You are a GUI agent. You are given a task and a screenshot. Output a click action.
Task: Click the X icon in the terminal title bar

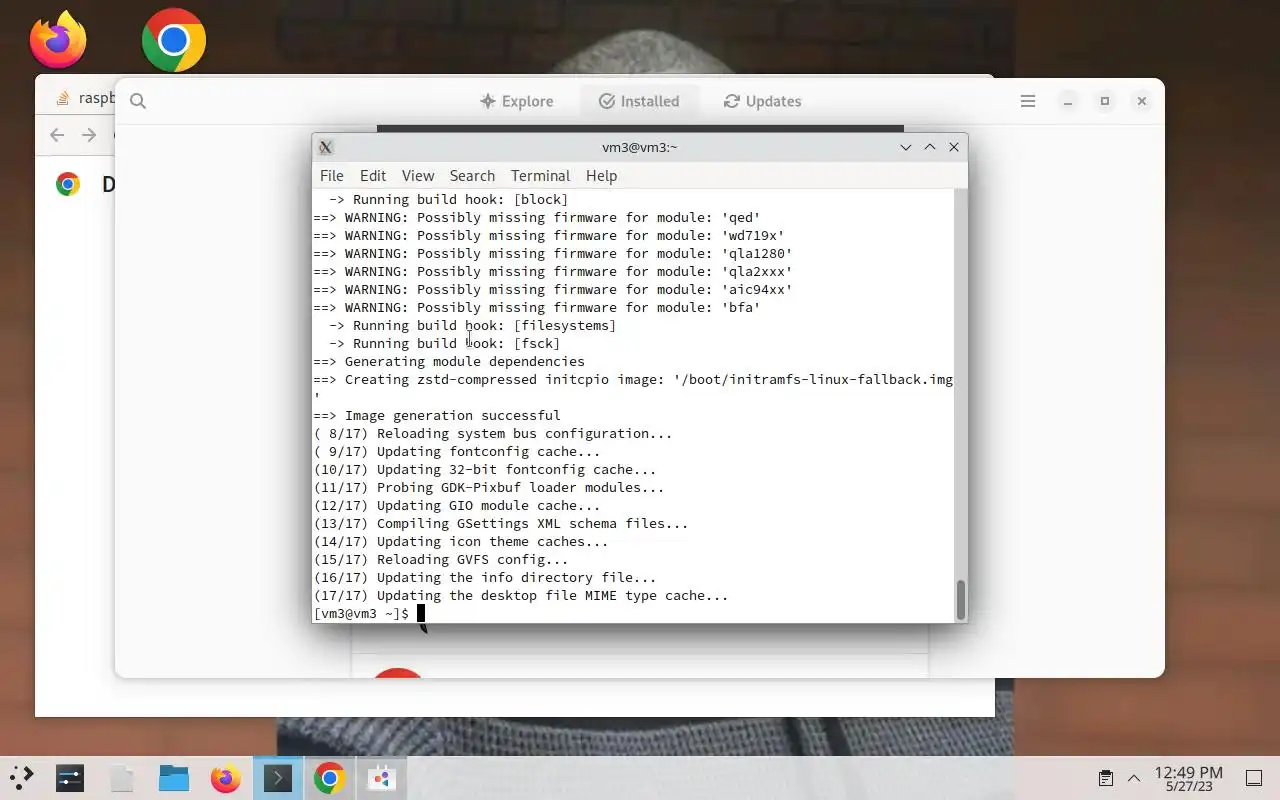click(325, 147)
